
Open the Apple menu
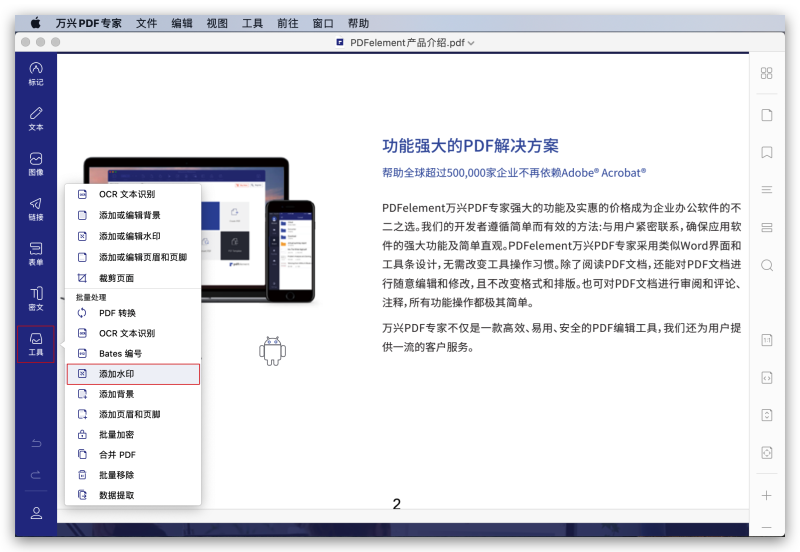35,22
